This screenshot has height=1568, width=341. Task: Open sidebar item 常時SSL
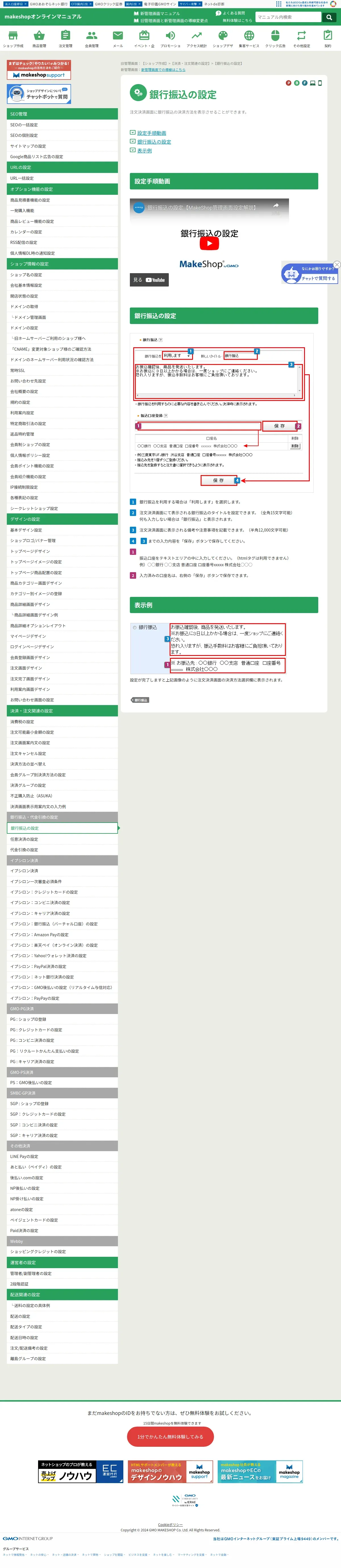point(62,370)
